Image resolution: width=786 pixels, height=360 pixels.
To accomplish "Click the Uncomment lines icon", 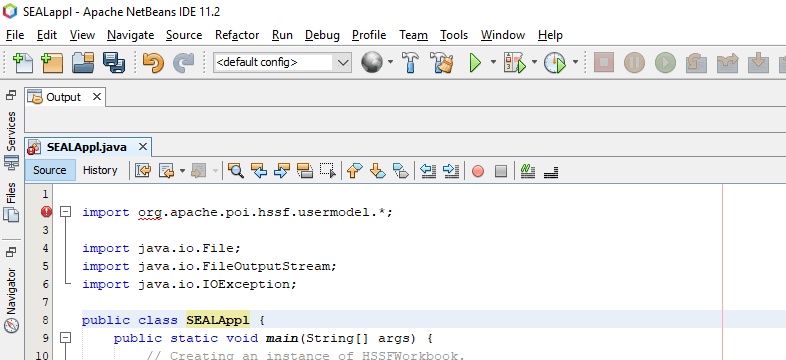I will tap(551, 172).
